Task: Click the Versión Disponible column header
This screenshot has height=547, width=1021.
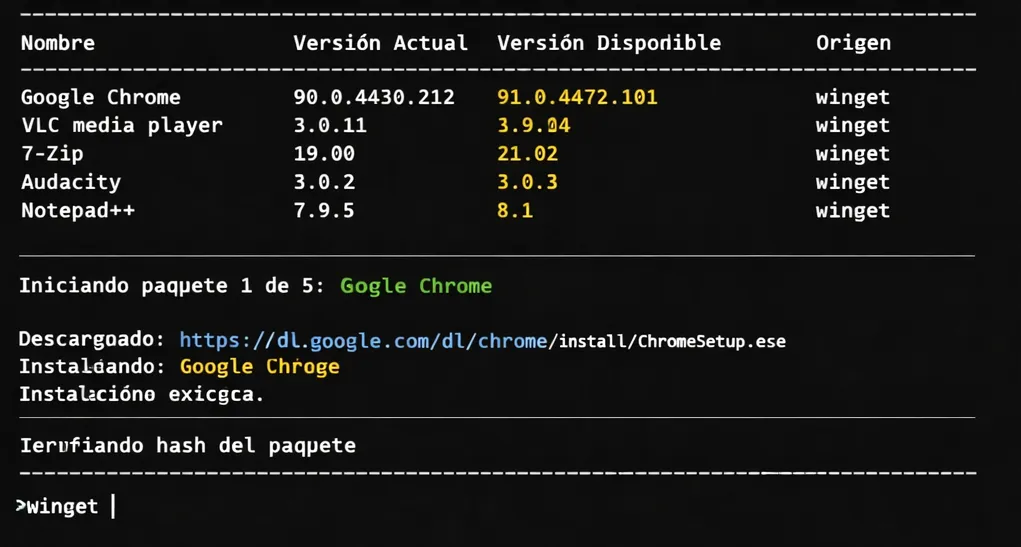Action: [x=608, y=43]
